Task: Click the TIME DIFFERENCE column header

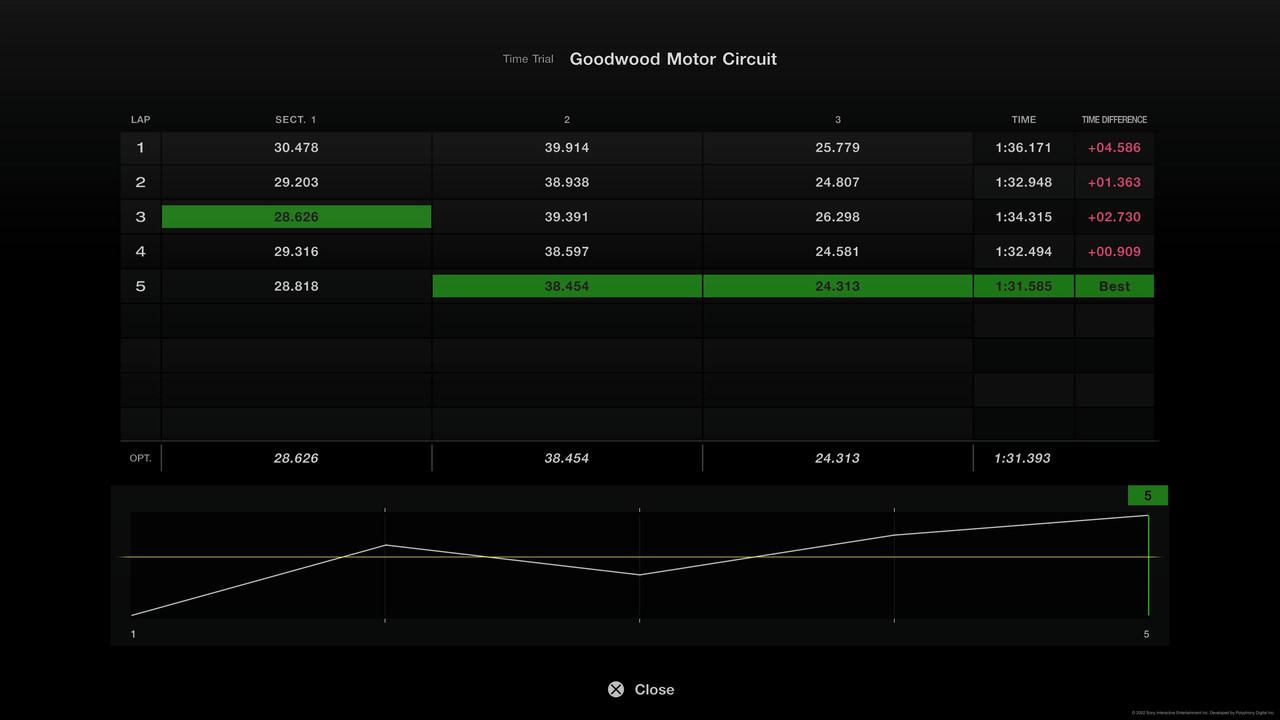Action: click(1114, 119)
